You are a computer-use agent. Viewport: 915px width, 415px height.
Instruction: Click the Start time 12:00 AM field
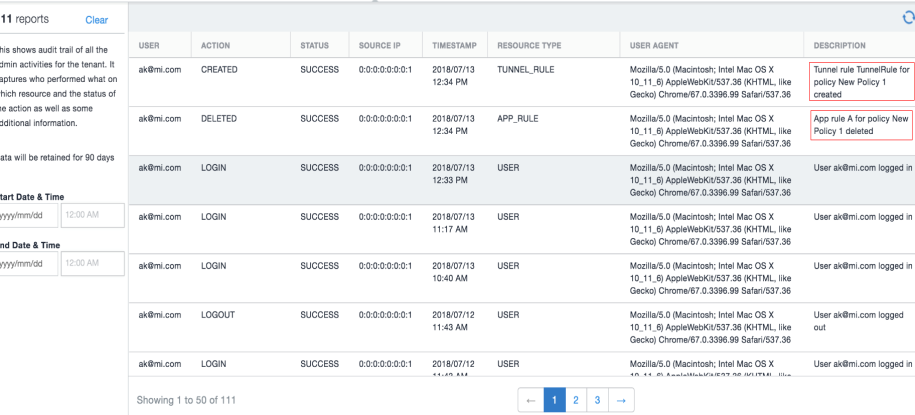pyautogui.click(x=93, y=215)
